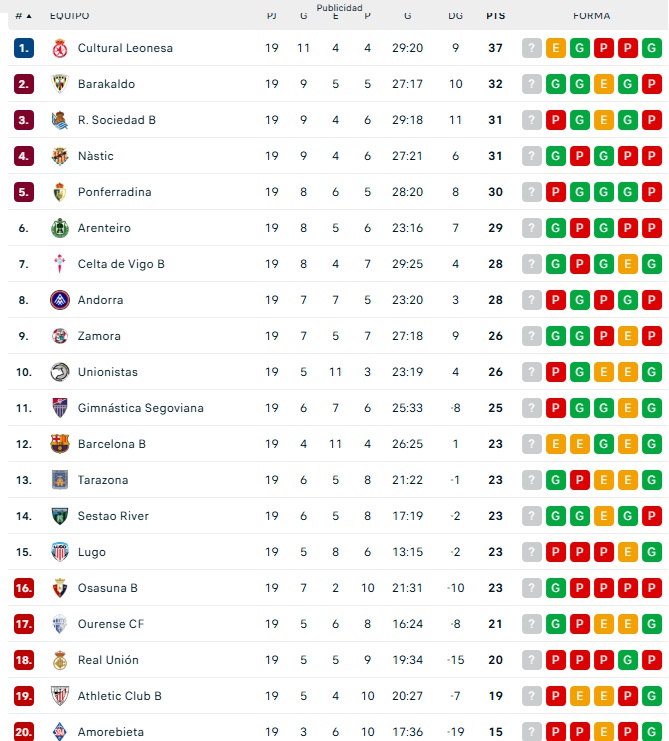Click the Zamora club crest icon
Image resolution: width=669 pixels, height=741 pixels.
(60, 336)
